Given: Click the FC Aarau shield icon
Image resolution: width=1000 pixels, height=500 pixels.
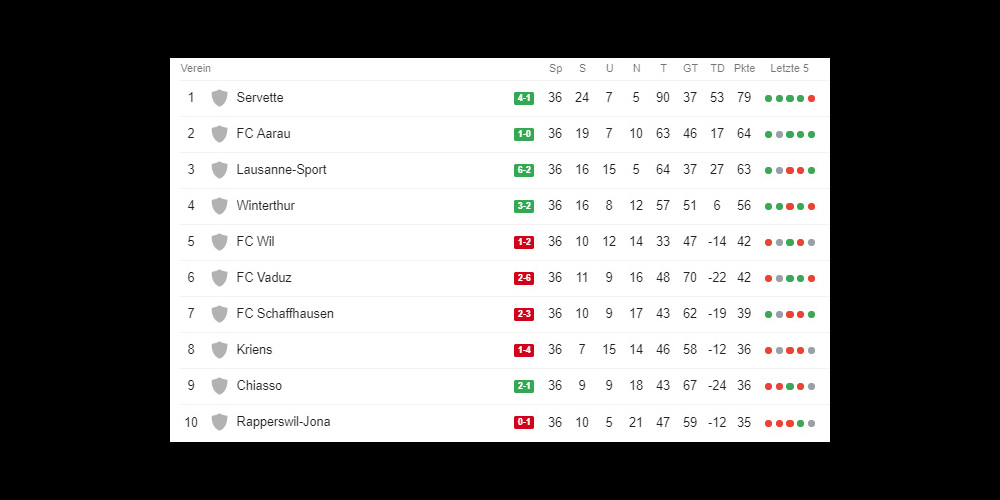Looking at the screenshot, I should click(219, 134).
